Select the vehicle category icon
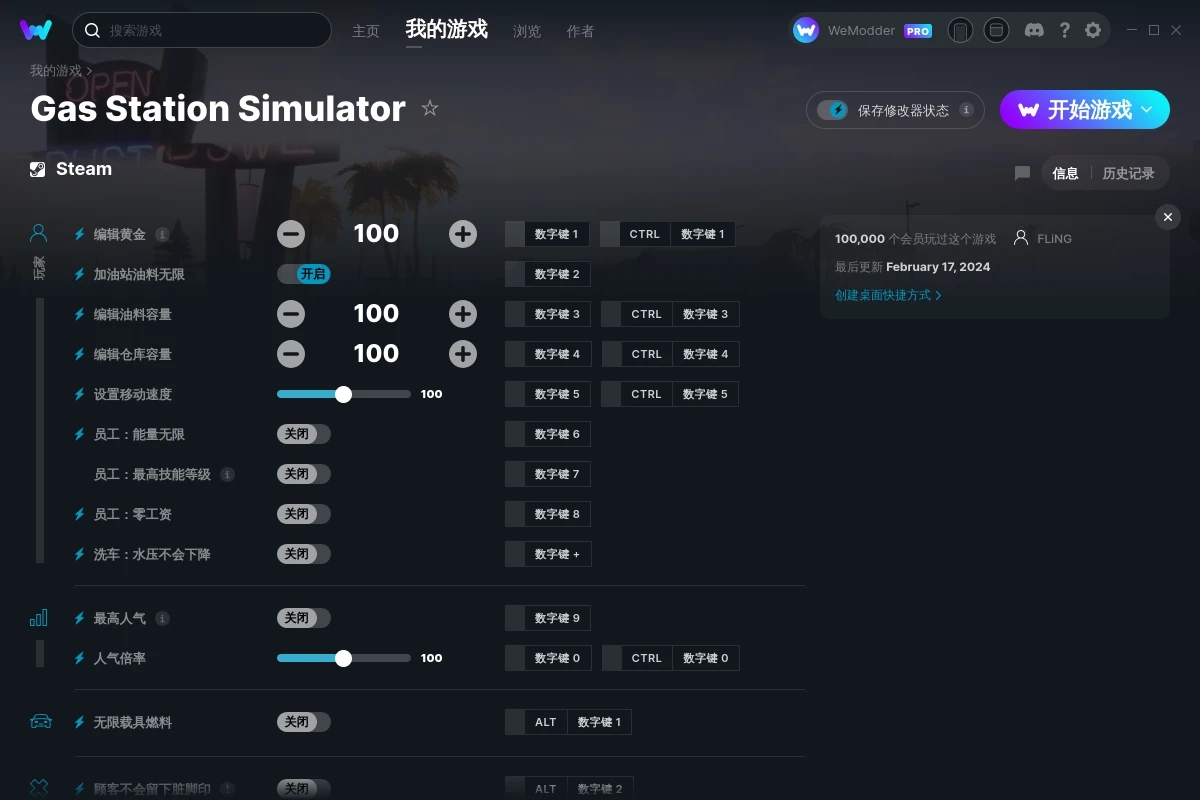This screenshot has width=1200, height=800. 40,722
